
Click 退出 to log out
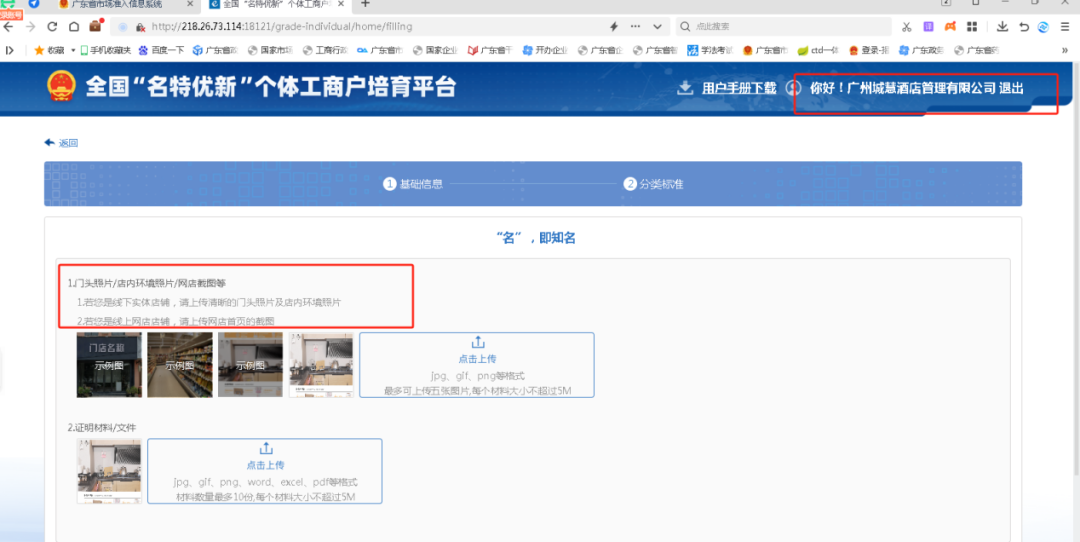(x=1011, y=88)
